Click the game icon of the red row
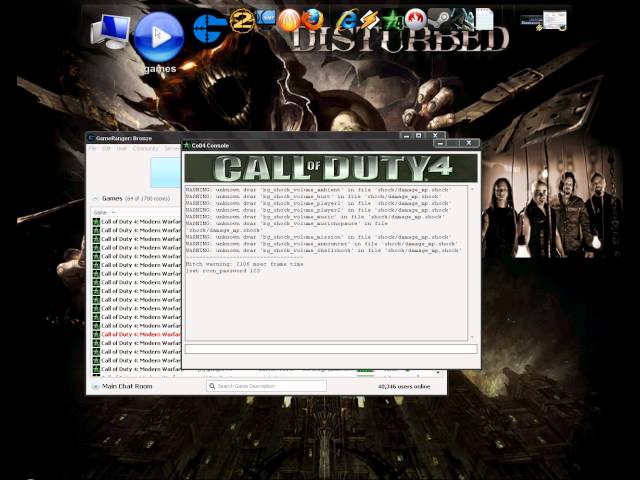This screenshot has height=480, width=640. coord(96,334)
